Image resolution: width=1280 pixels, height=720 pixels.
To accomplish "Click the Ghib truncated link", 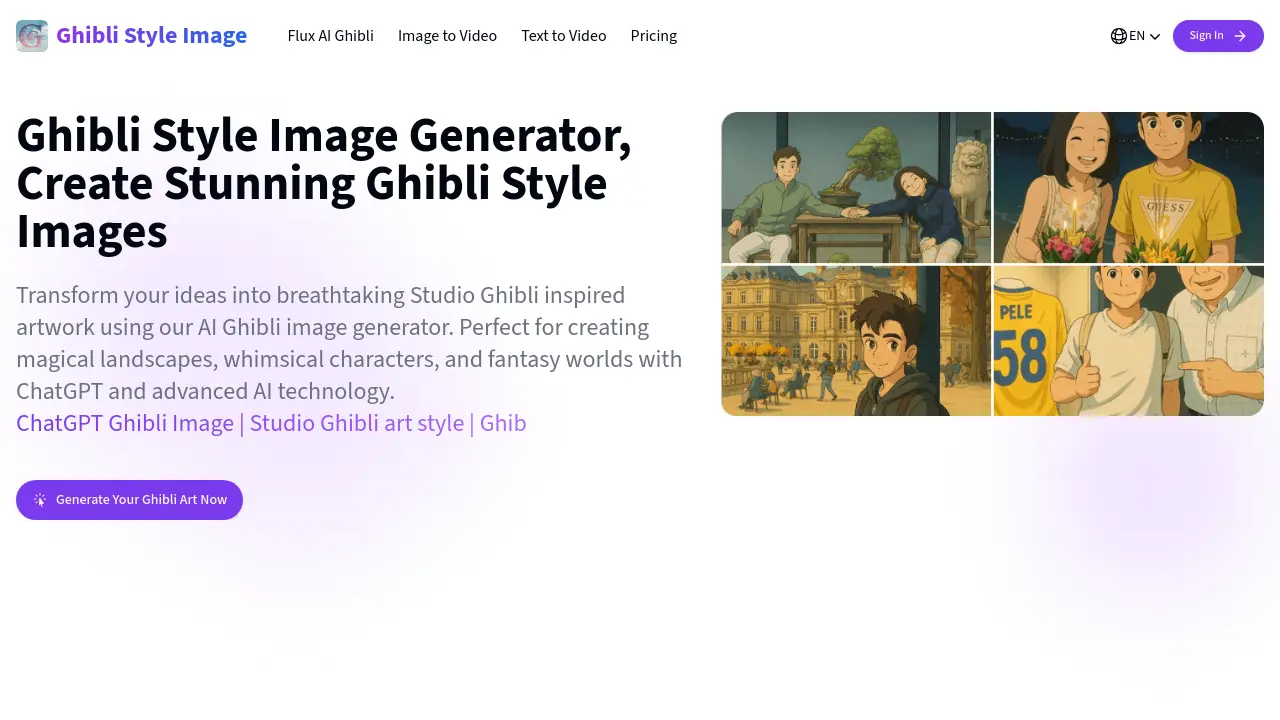I will click(x=503, y=424).
